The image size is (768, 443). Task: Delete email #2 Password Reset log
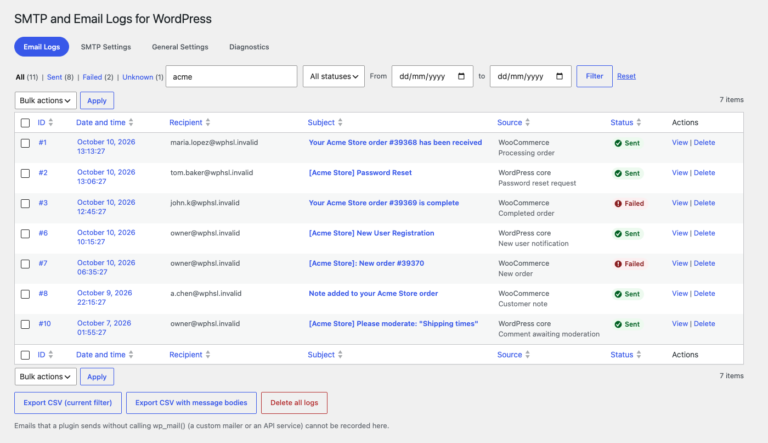[704, 173]
